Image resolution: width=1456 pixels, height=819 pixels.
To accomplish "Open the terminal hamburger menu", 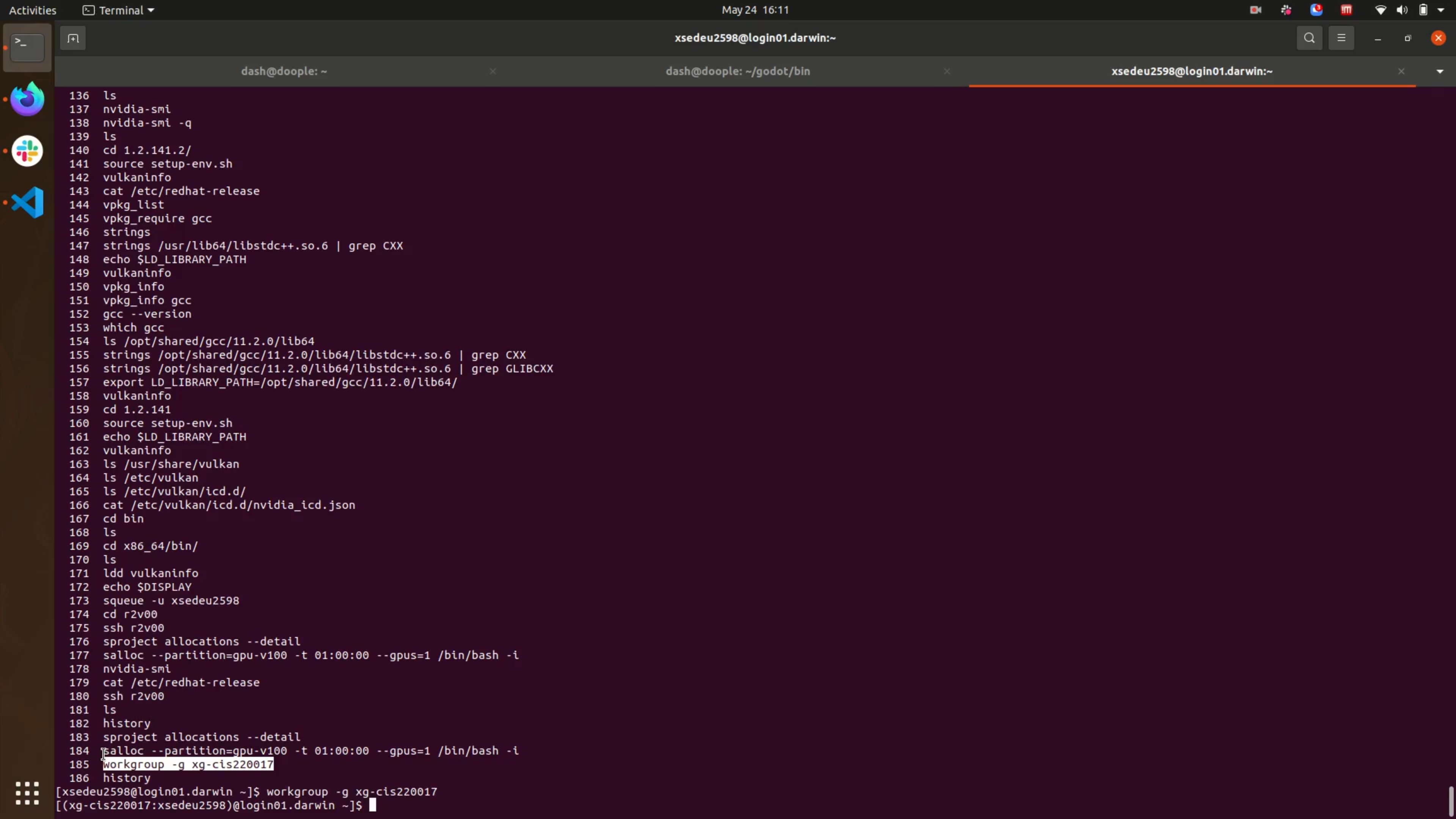I will 1341,38.
